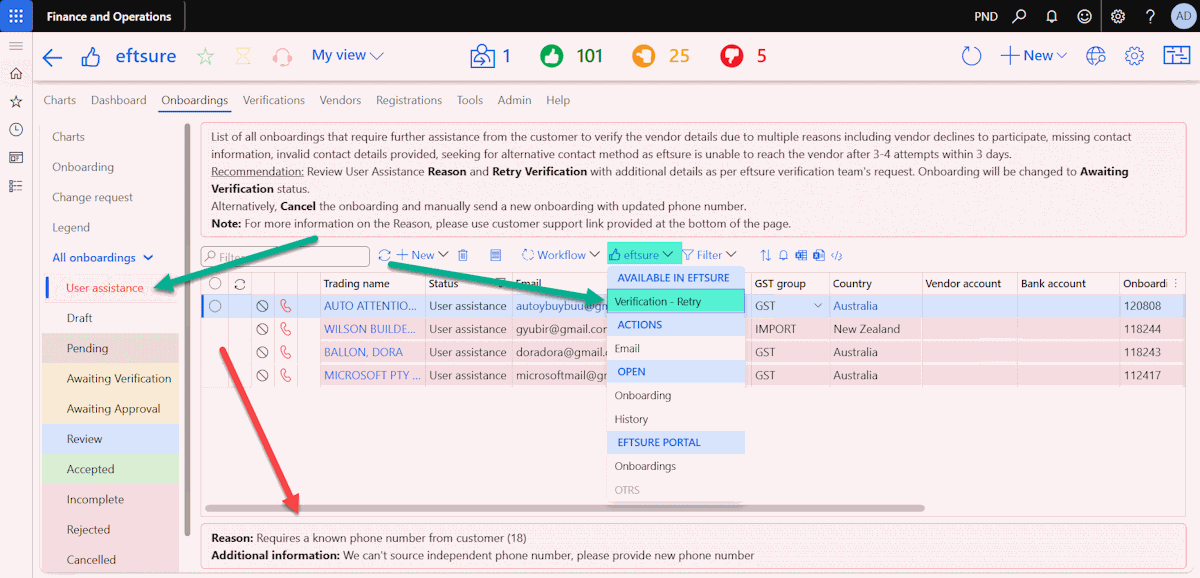
Task: Collapse the eftsure dropdown menu
Action: (x=642, y=255)
